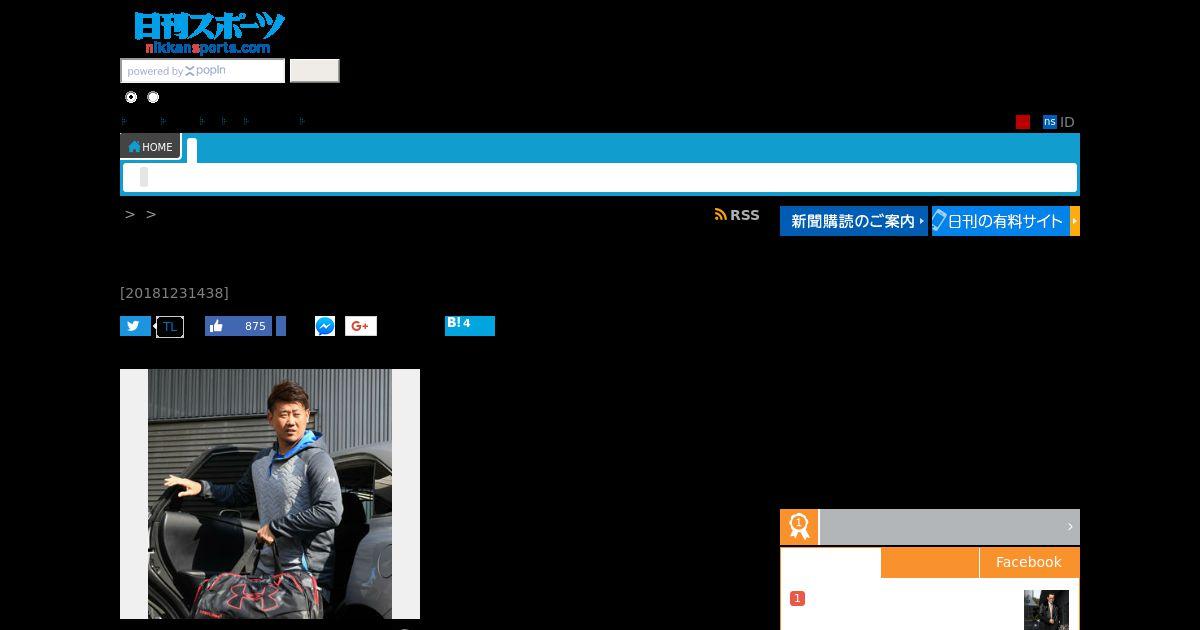Open the RSS feed link

pyautogui.click(x=737, y=215)
